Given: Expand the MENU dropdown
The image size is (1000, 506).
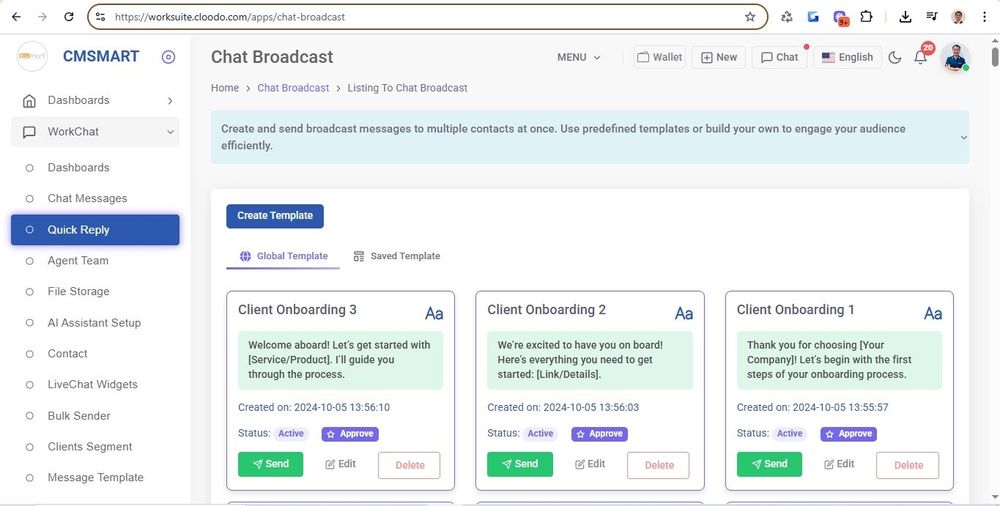Looking at the screenshot, I should click(x=579, y=57).
